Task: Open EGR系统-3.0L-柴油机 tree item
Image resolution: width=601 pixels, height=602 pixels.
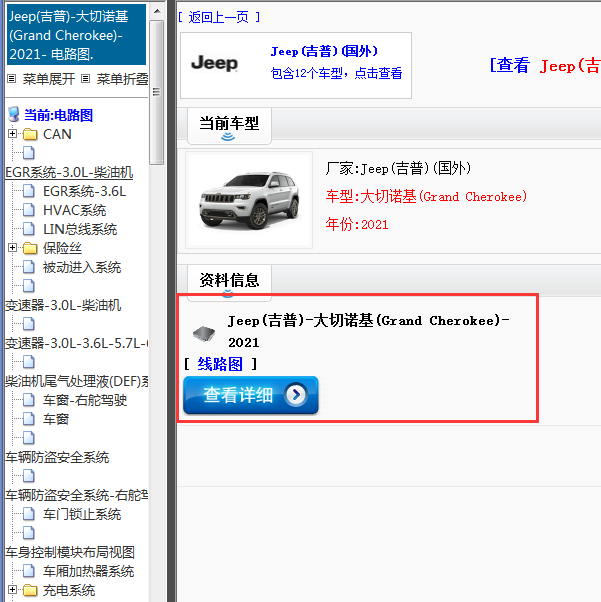Action: (69, 172)
